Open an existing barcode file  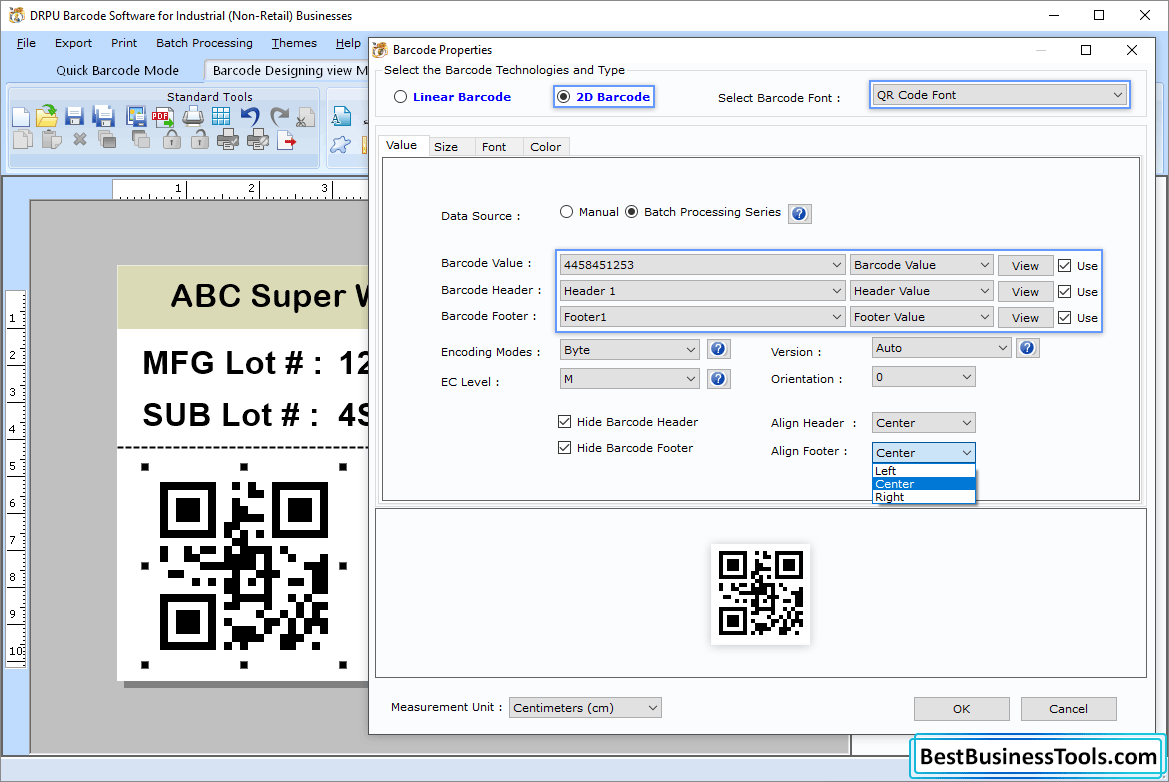(x=47, y=115)
